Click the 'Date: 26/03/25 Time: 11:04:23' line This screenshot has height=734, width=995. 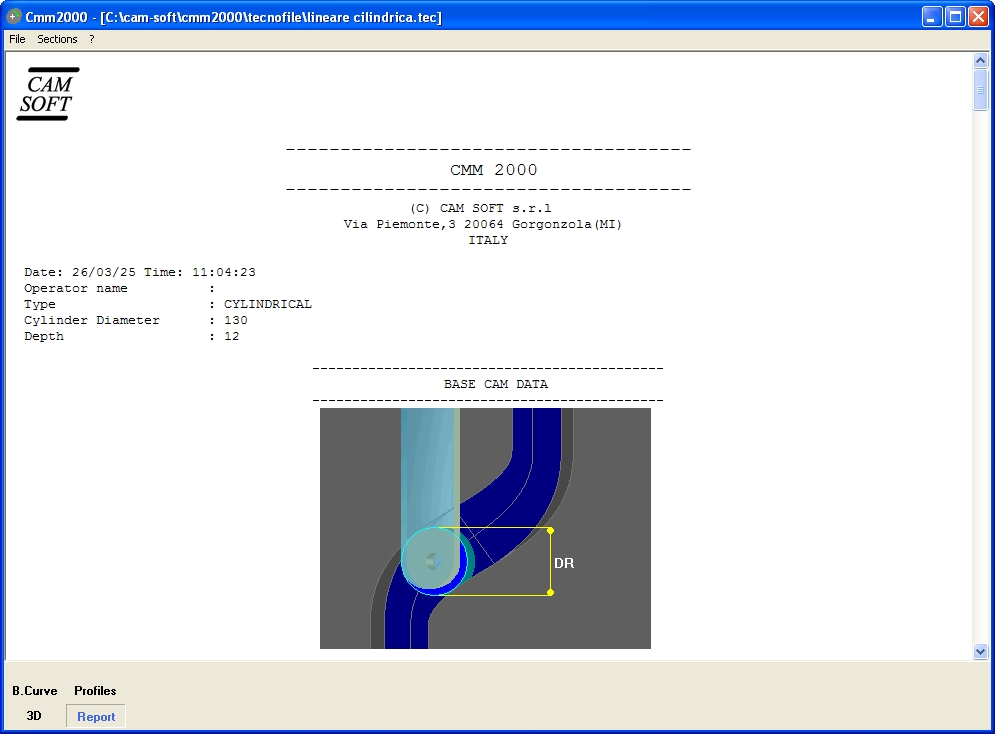click(x=140, y=272)
